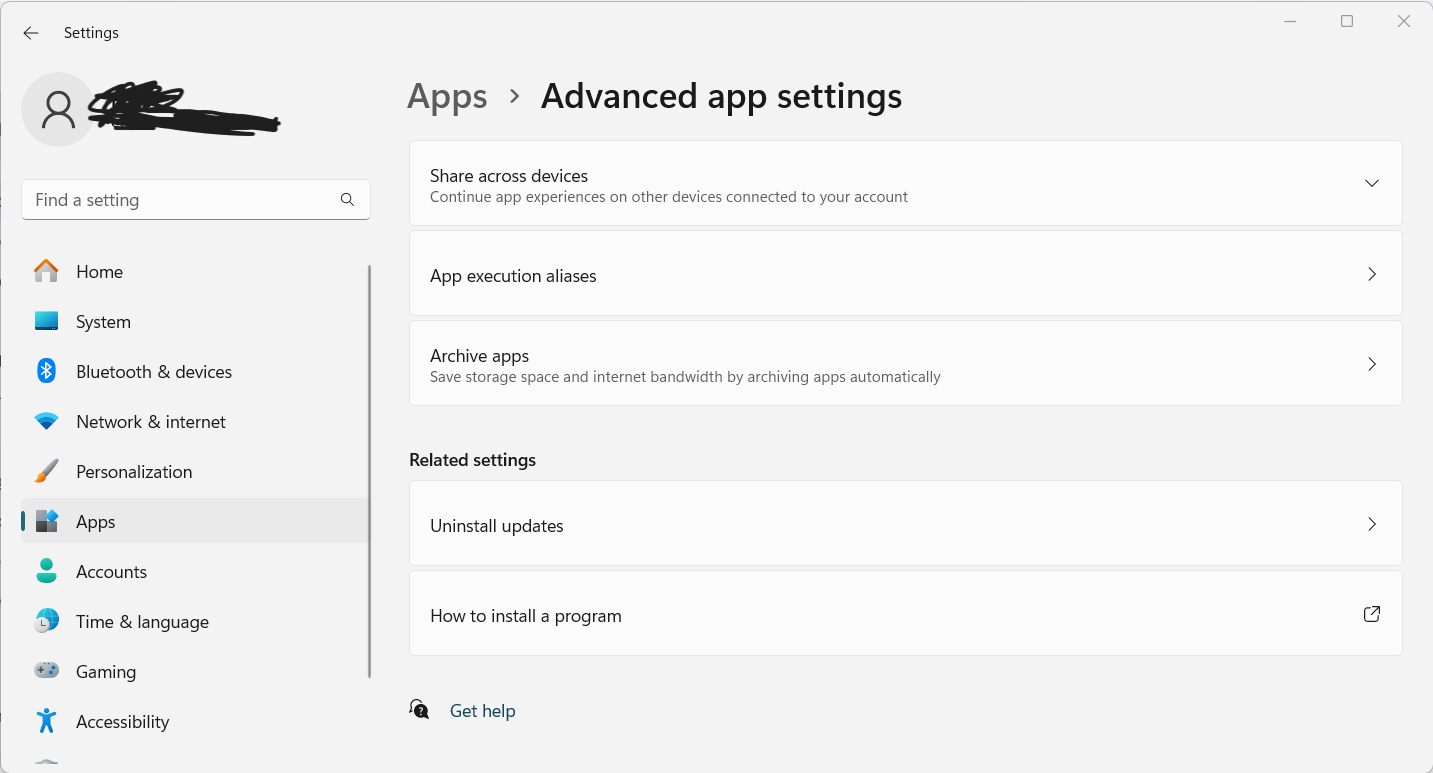
Task: Select Bluetooth & devices label
Action: pyautogui.click(x=154, y=372)
